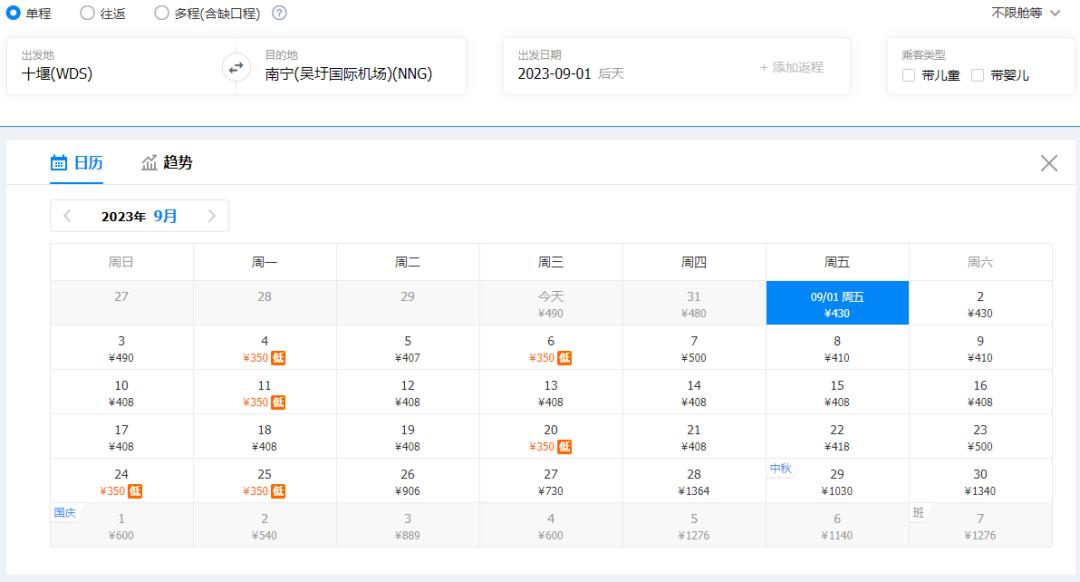Select the 单程 one-way radio button
This screenshot has height=582, width=1080.
click(x=14, y=13)
